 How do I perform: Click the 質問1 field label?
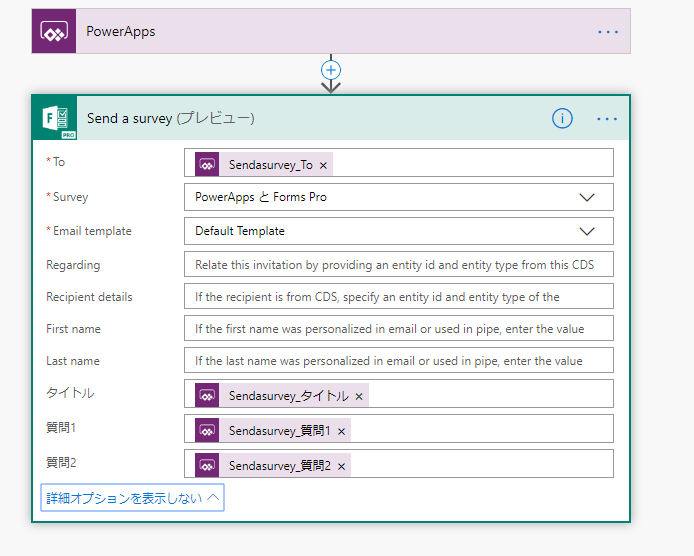[x=61, y=428]
